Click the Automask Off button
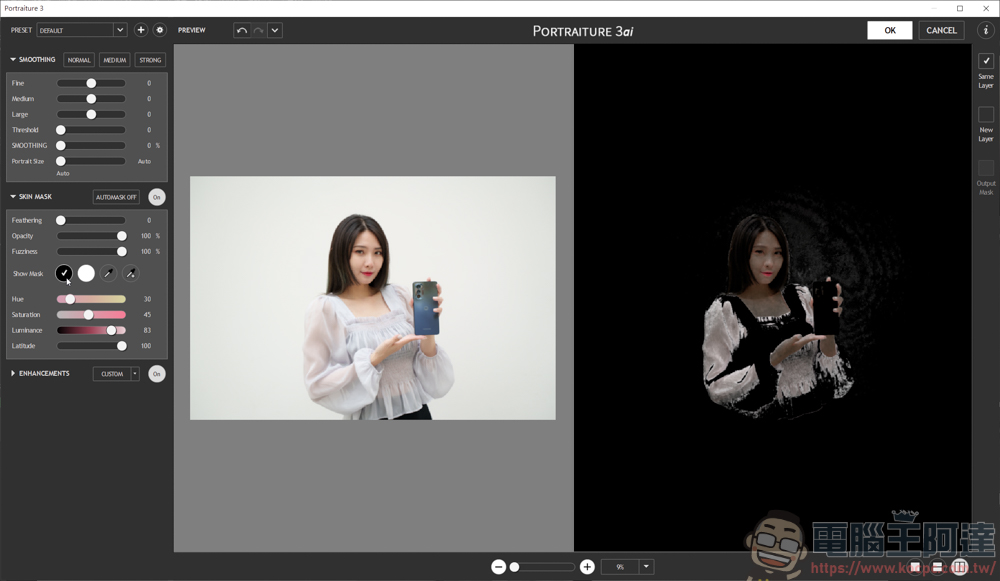This screenshot has height=581, width=1000. (x=116, y=197)
